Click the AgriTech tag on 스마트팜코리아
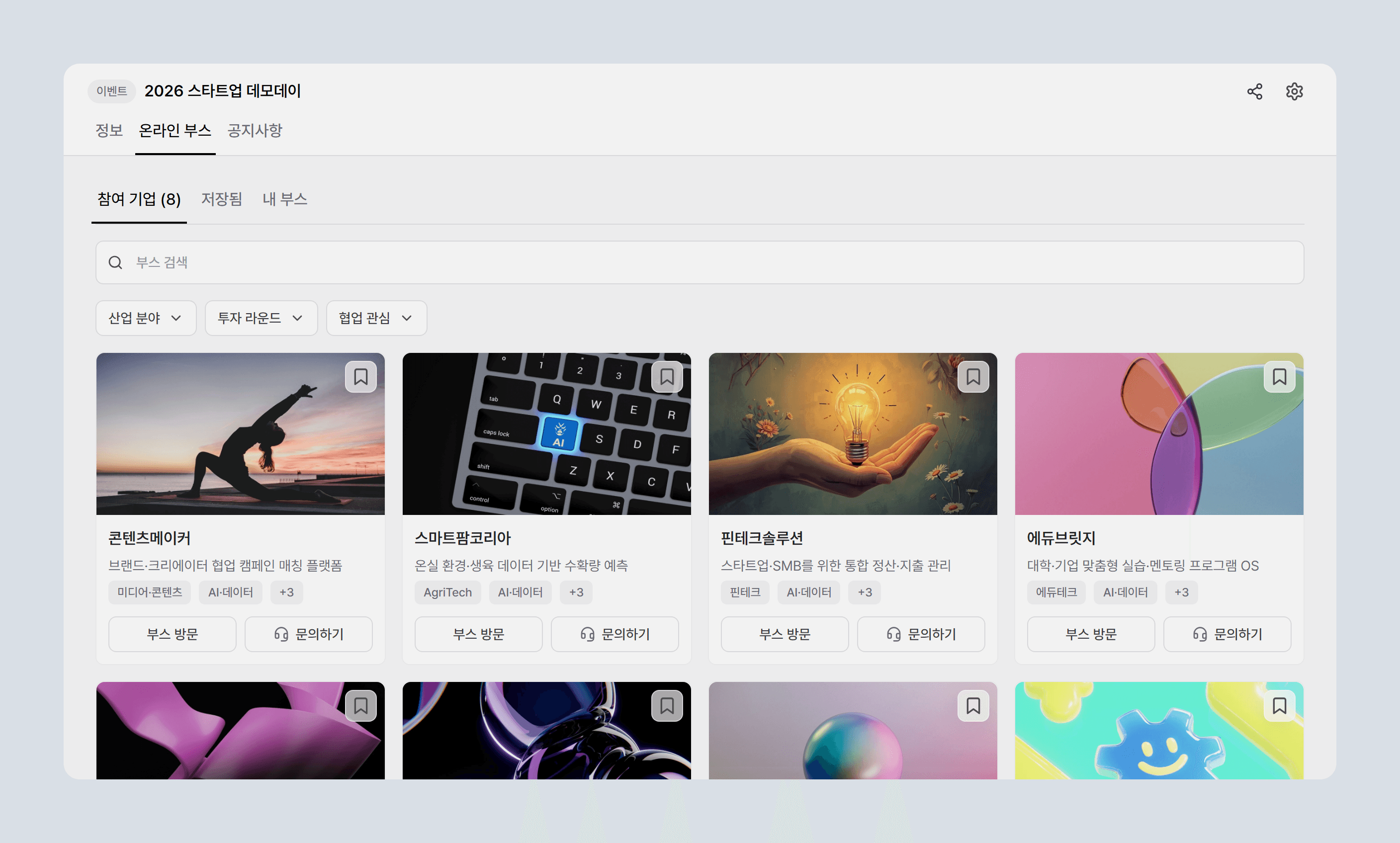The width and height of the screenshot is (1400, 843). (x=448, y=592)
